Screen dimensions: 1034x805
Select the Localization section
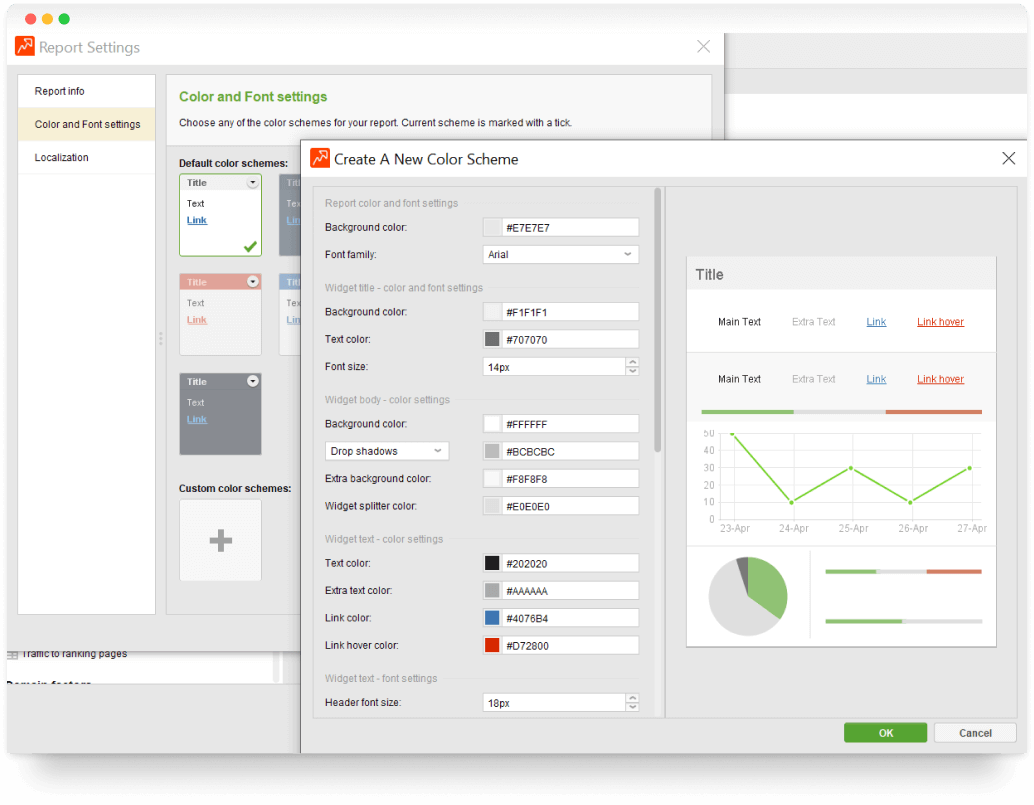[86, 157]
